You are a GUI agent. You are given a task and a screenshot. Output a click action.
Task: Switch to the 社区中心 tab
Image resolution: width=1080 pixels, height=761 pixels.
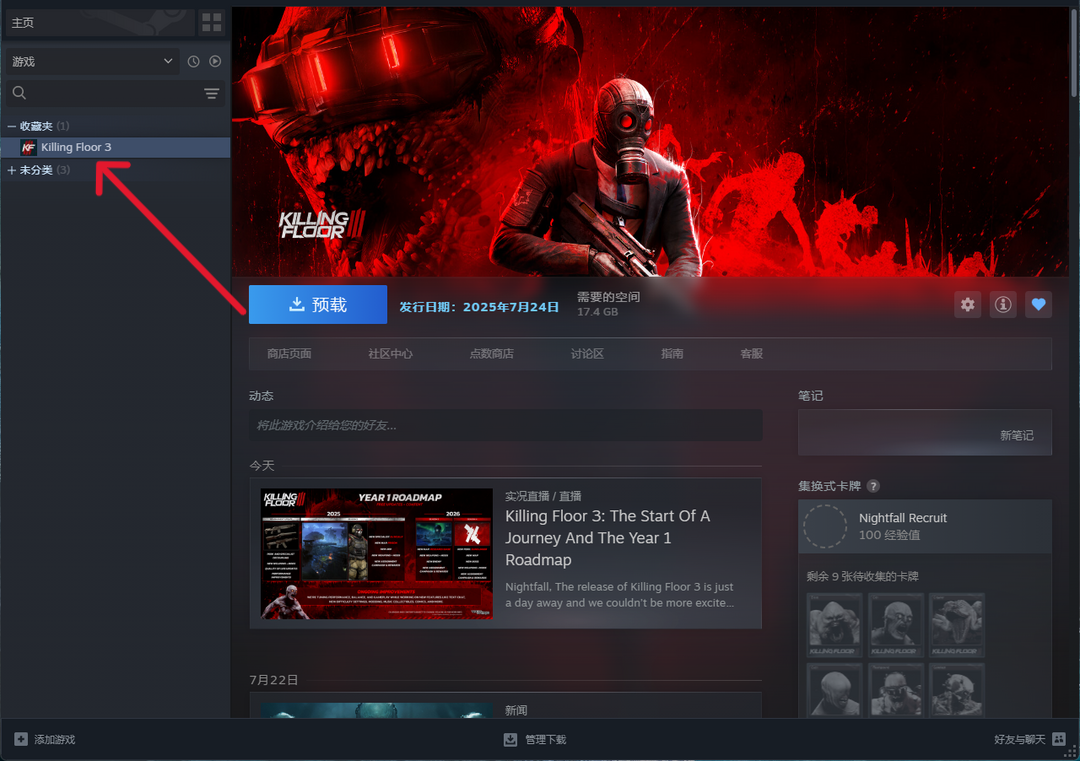point(390,354)
